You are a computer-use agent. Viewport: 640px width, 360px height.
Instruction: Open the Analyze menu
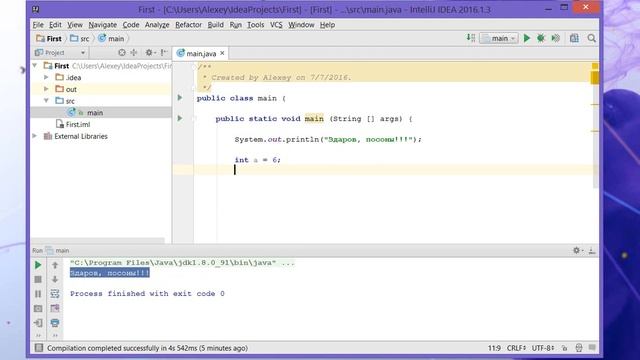157,25
